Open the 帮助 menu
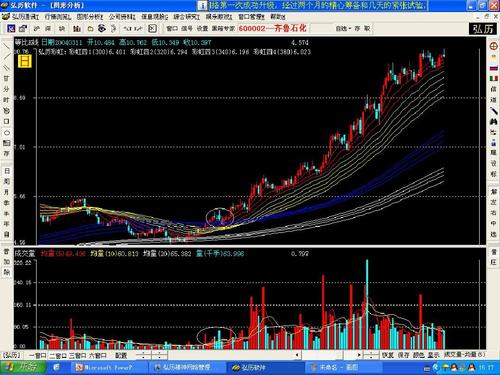 (x=277, y=16)
